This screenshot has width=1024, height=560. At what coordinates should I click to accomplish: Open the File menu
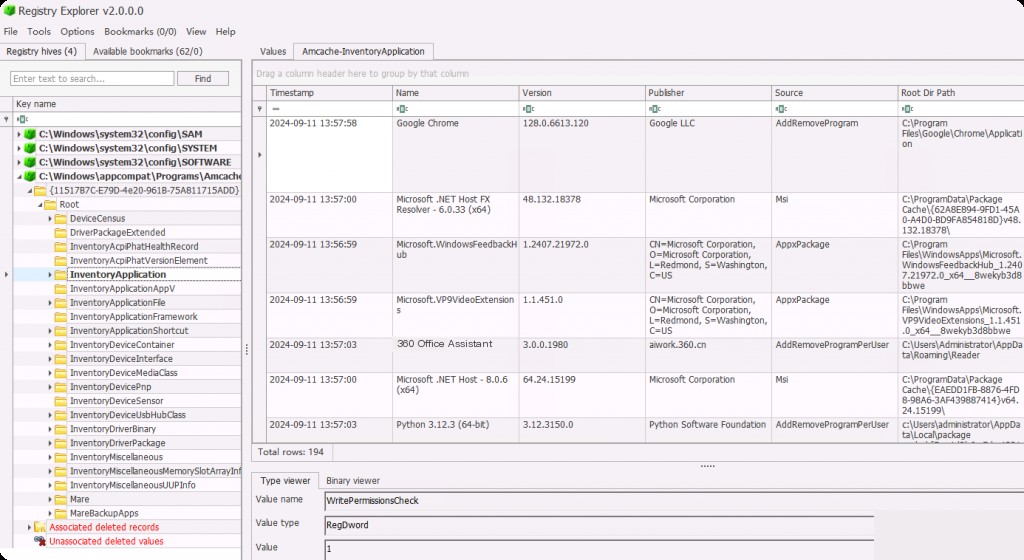10,31
